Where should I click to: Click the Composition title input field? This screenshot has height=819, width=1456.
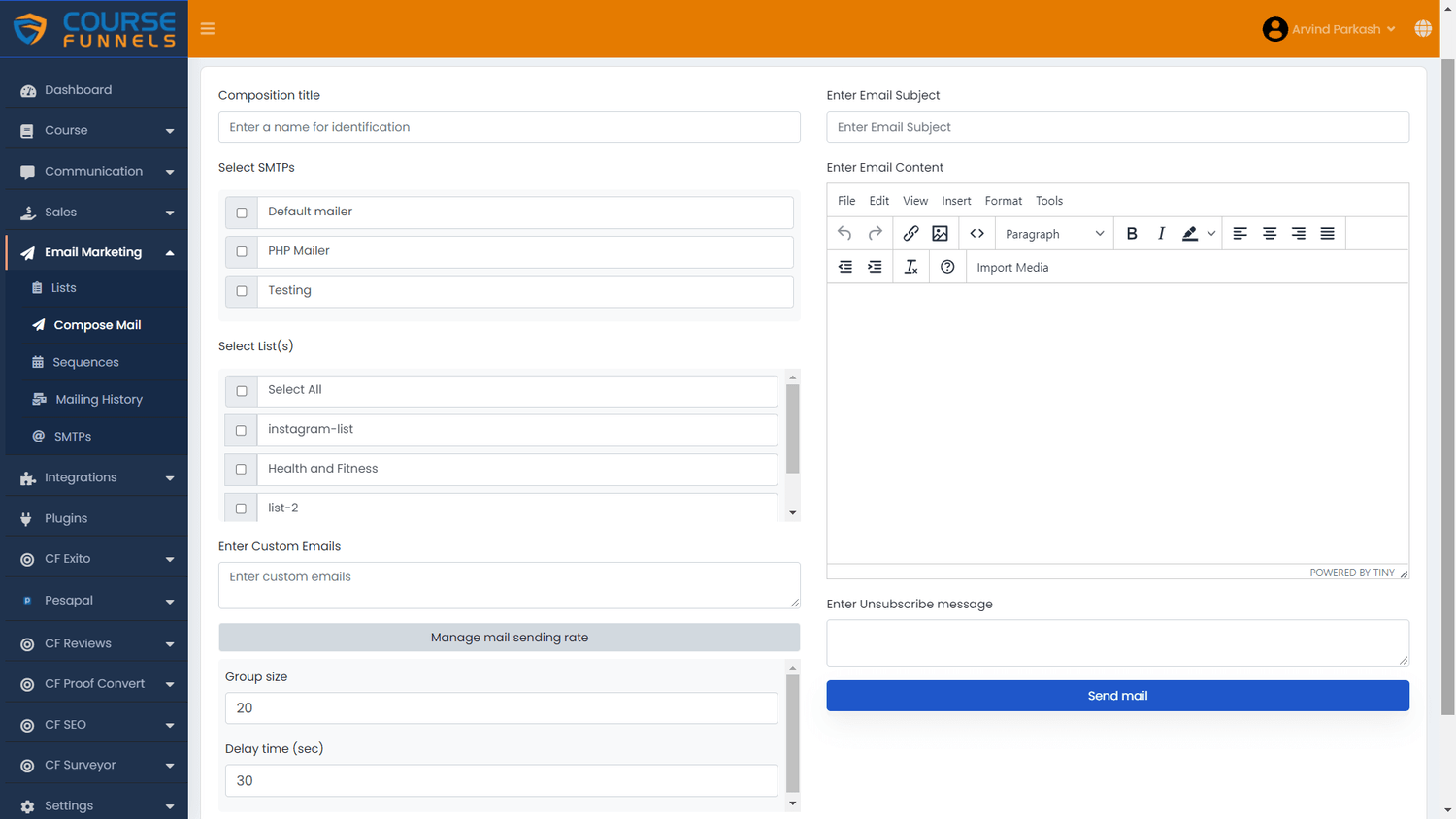click(509, 126)
